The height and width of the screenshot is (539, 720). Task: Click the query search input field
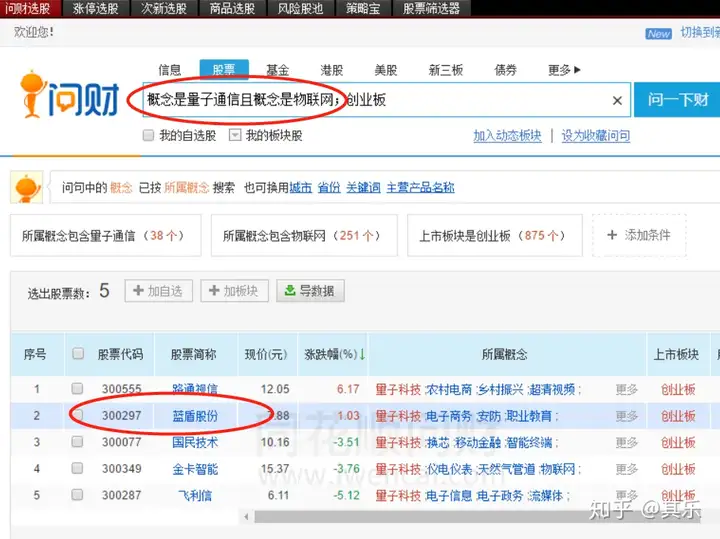point(386,100)
